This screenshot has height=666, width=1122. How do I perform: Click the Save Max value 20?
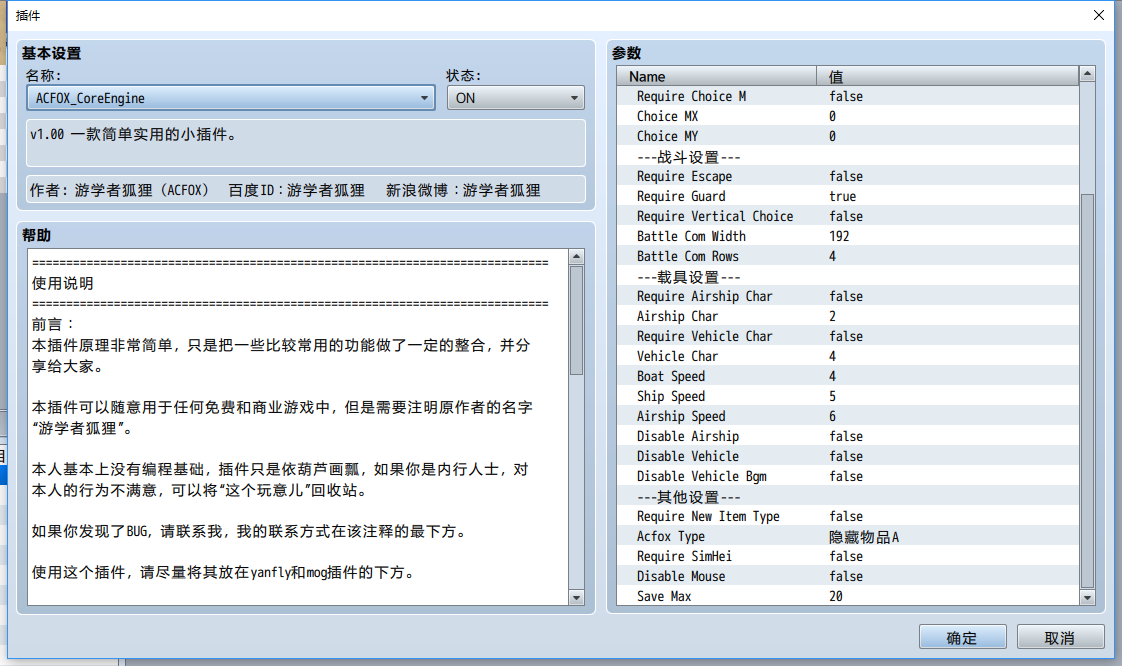click(836, 597)
